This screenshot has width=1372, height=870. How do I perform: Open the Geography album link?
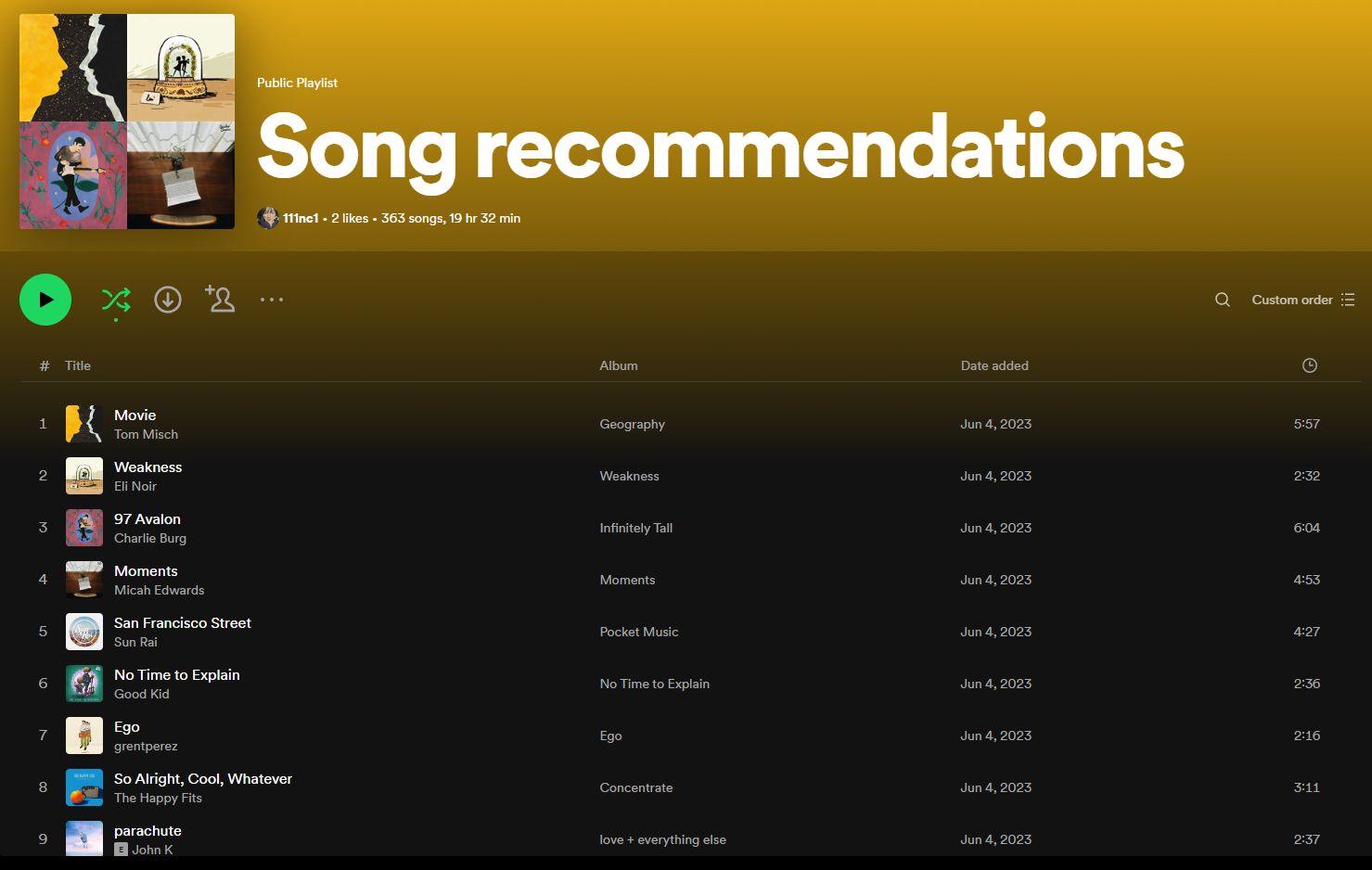point(633,424)
